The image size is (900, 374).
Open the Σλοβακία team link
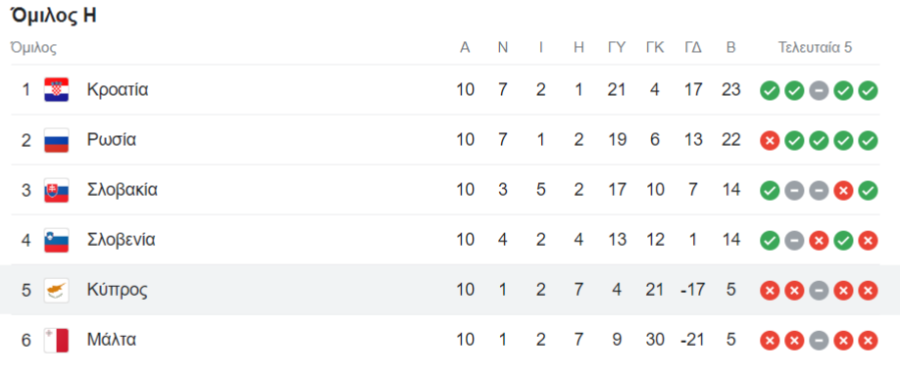click(x=122, y=190)
